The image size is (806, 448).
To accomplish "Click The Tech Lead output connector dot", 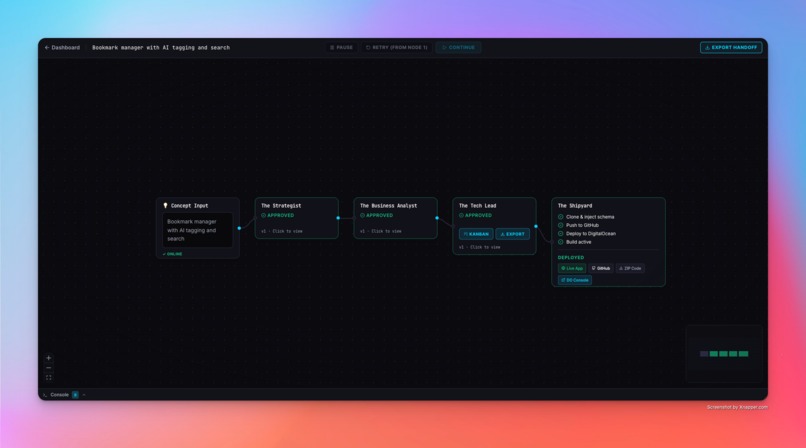I will click(x=536, y=226).
